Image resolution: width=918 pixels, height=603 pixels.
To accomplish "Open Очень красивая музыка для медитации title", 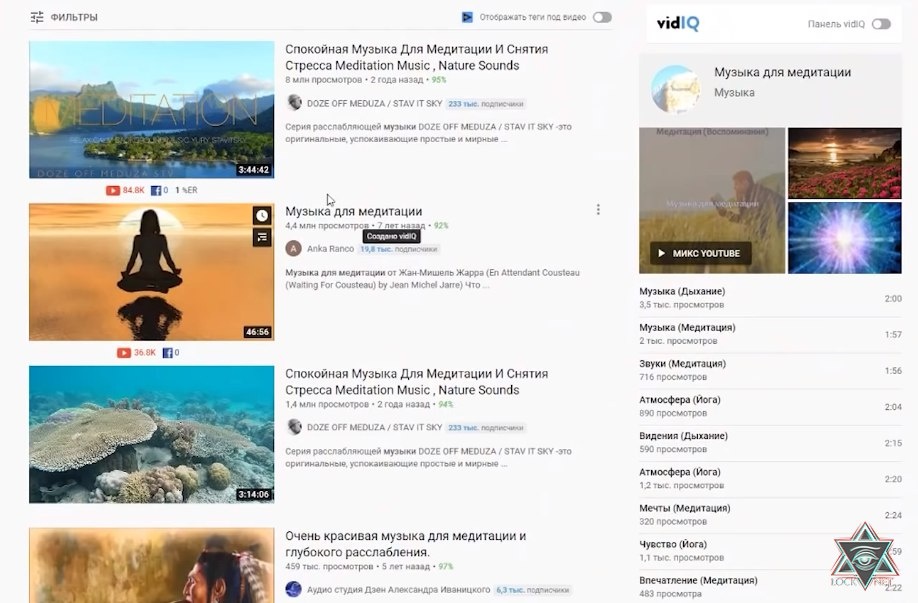I will click(405, 544).
